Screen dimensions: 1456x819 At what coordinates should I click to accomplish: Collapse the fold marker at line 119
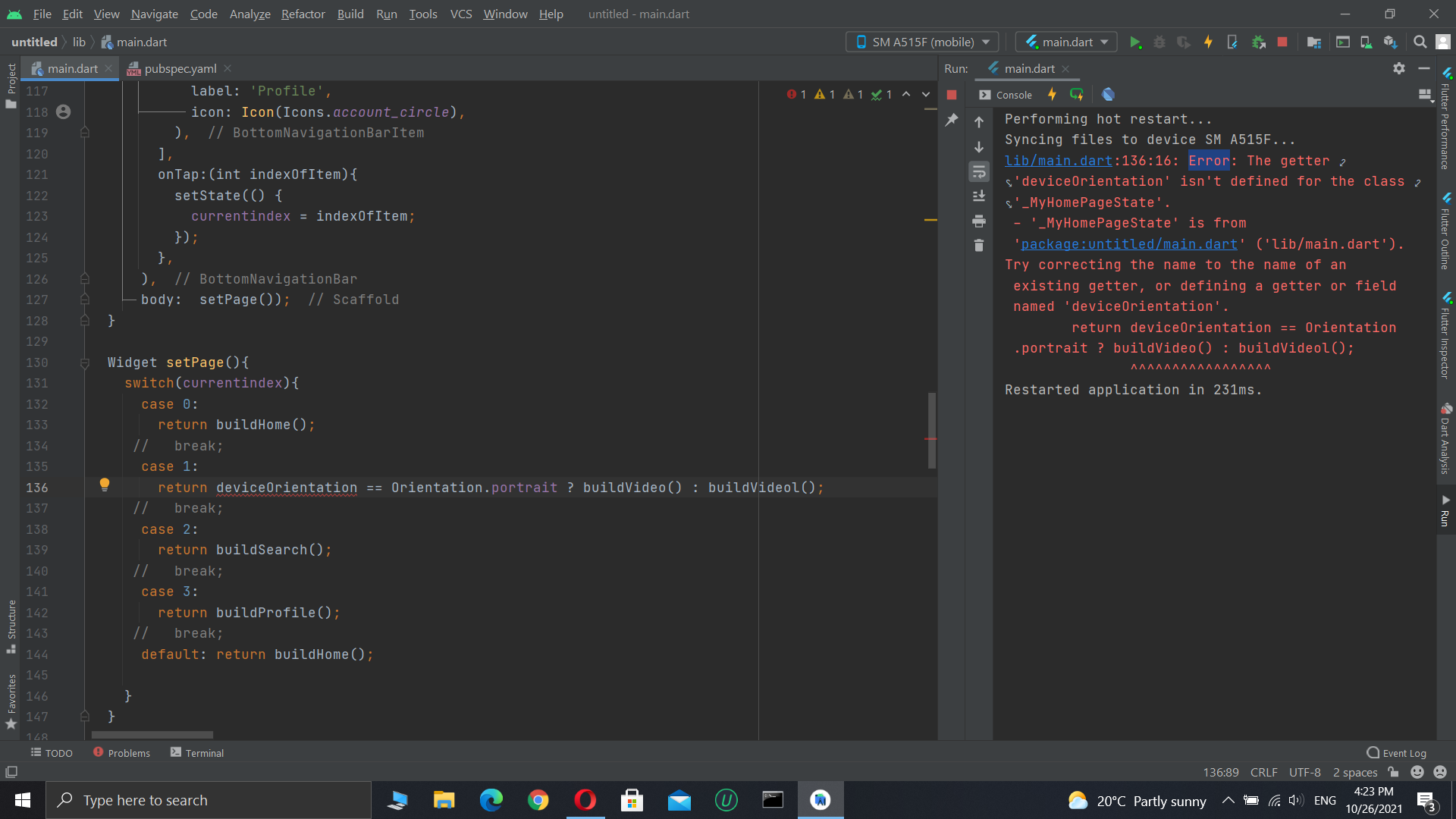(85, 133)
